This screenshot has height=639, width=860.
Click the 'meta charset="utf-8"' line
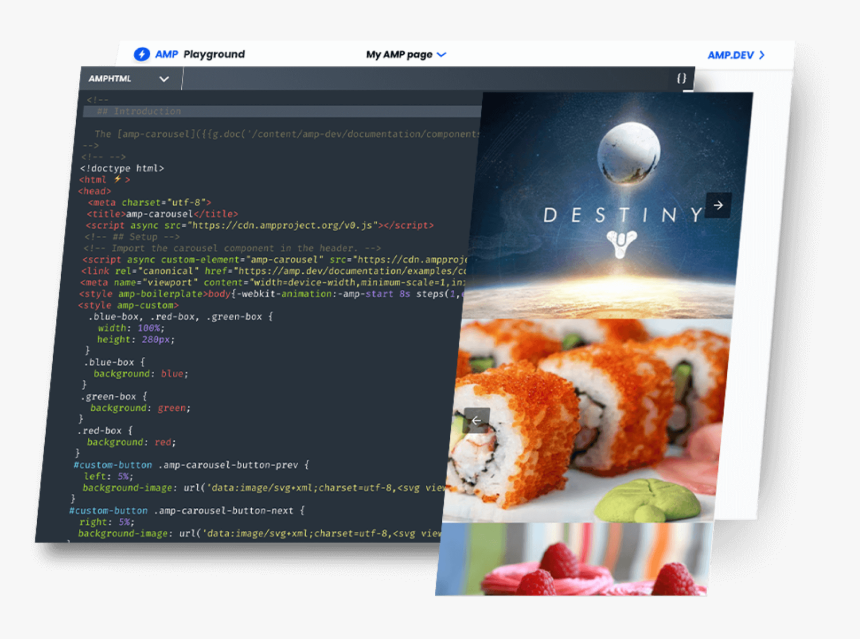149,203
